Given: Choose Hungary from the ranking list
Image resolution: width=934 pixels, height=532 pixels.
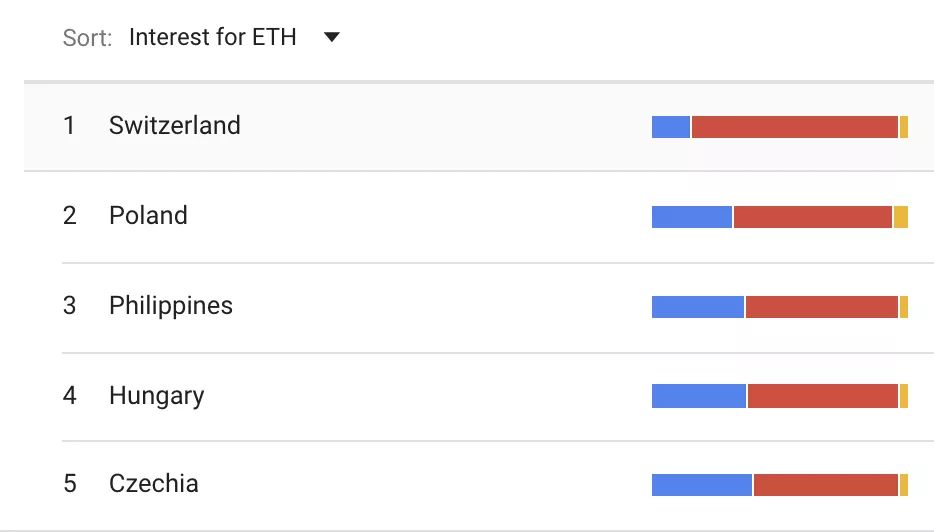Looking at the screenshot, I should coord(156,396).
